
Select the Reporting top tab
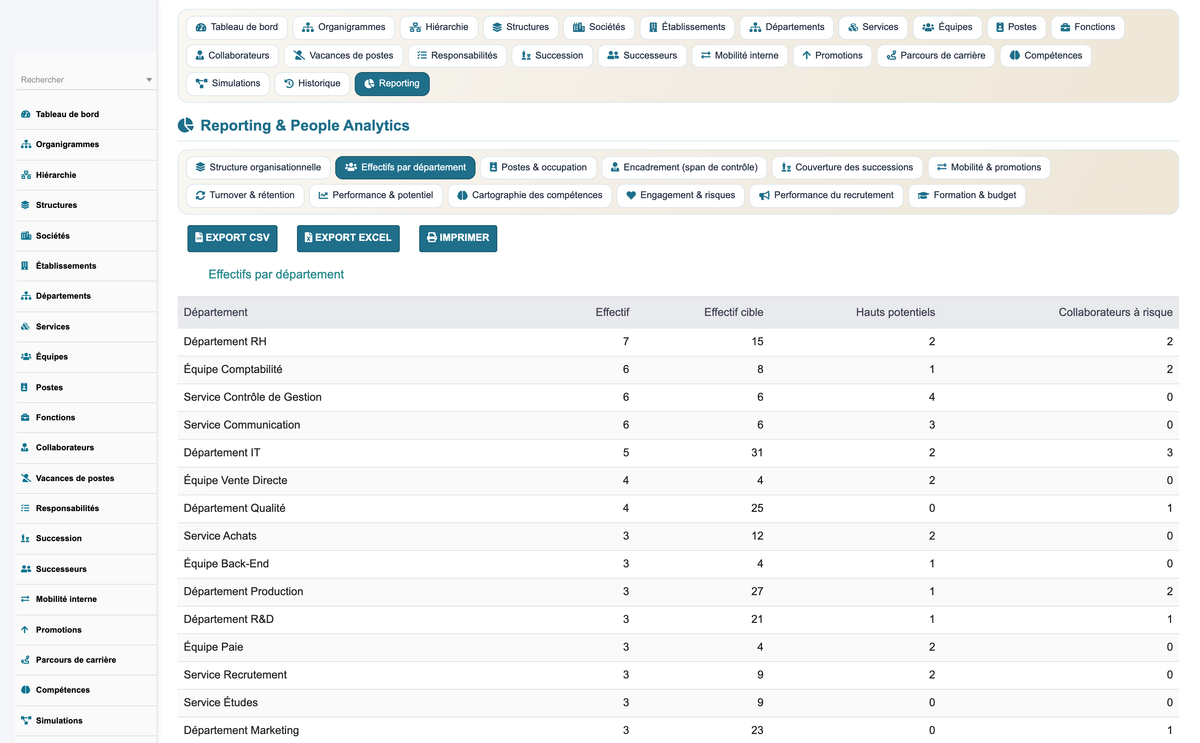392,84
